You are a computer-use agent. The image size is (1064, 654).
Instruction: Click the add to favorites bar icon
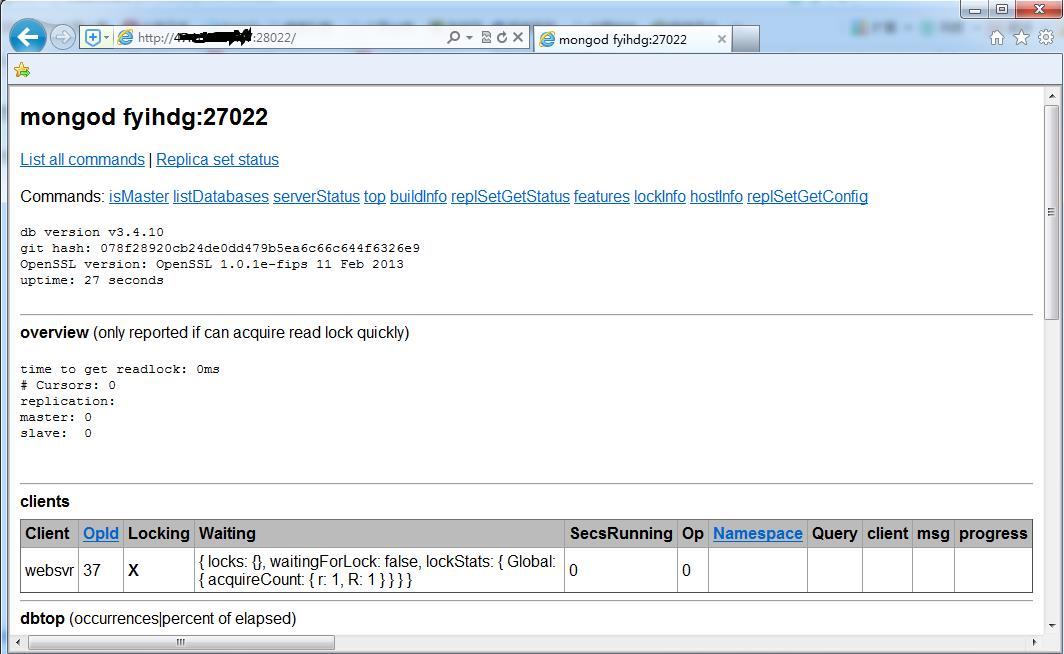pyautogui.click(x=22, y=69)
